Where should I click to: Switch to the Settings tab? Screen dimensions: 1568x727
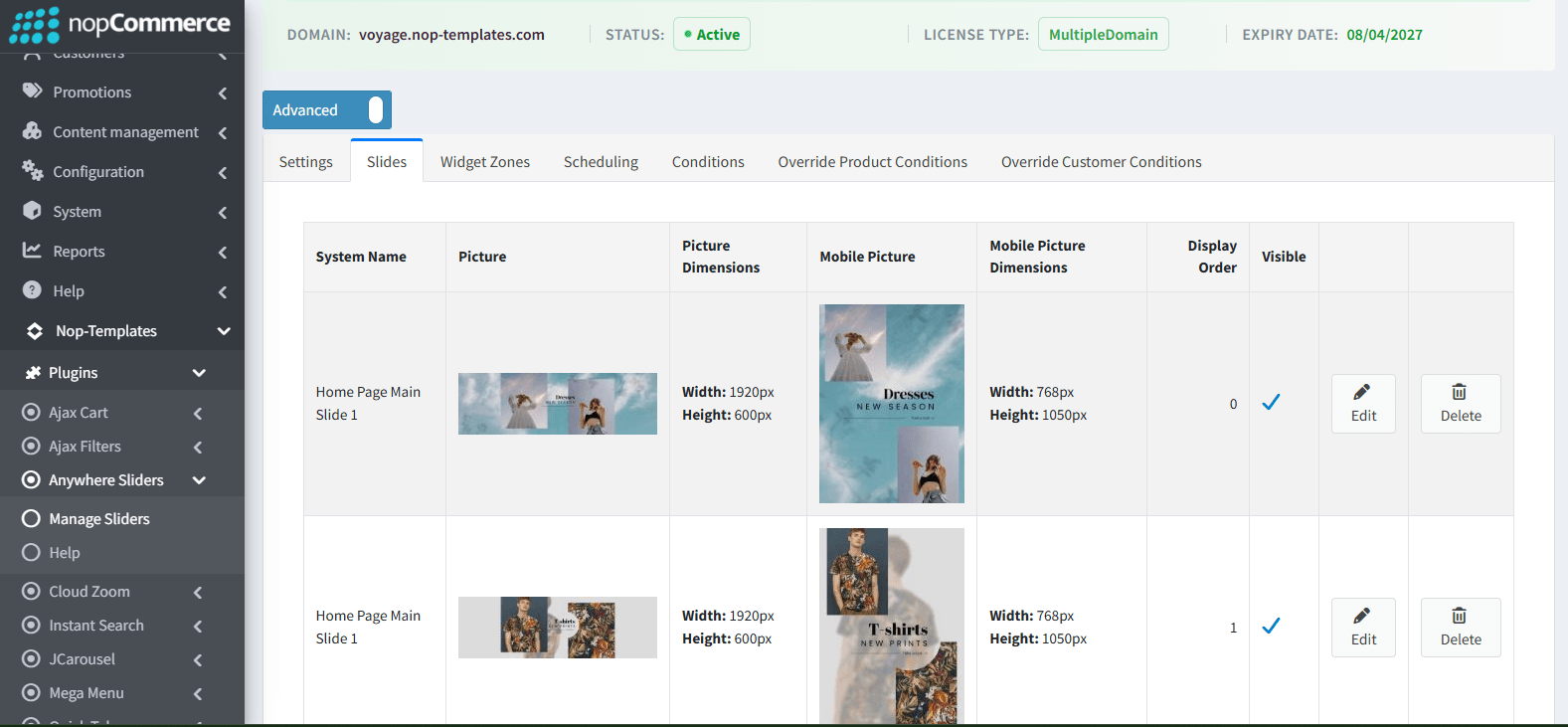(306, 161)
